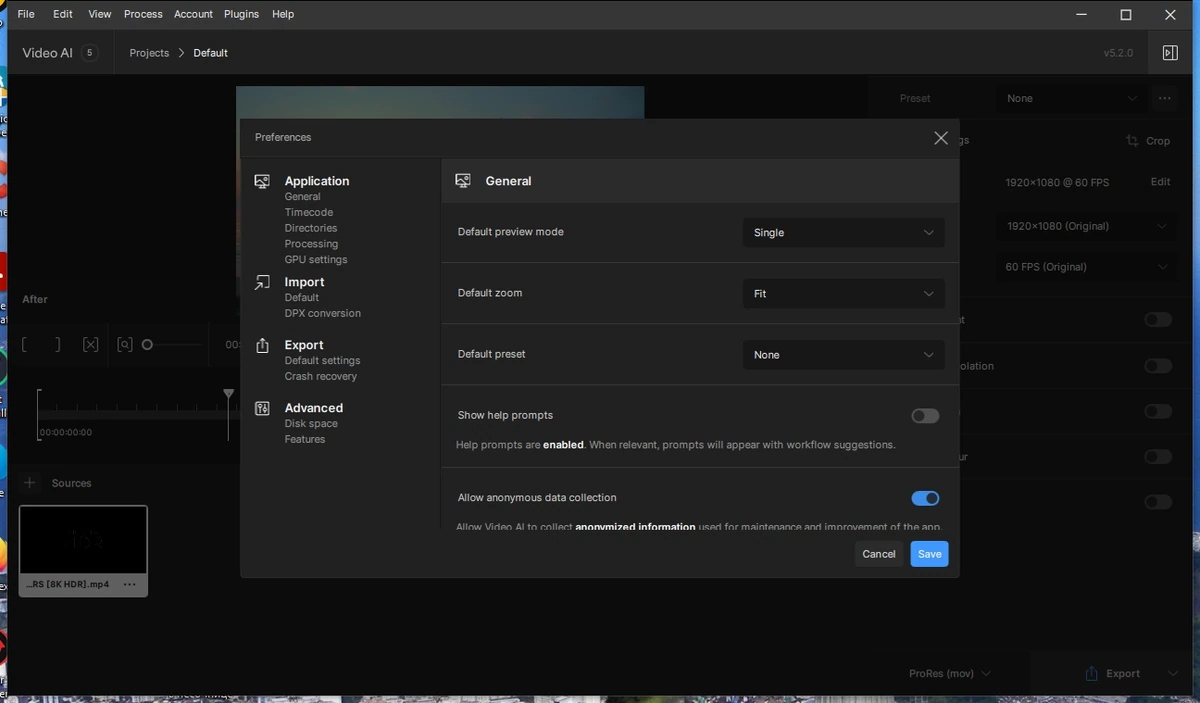Open the Process menu
Screen dimensions: 1200x703
click(143, 14)
